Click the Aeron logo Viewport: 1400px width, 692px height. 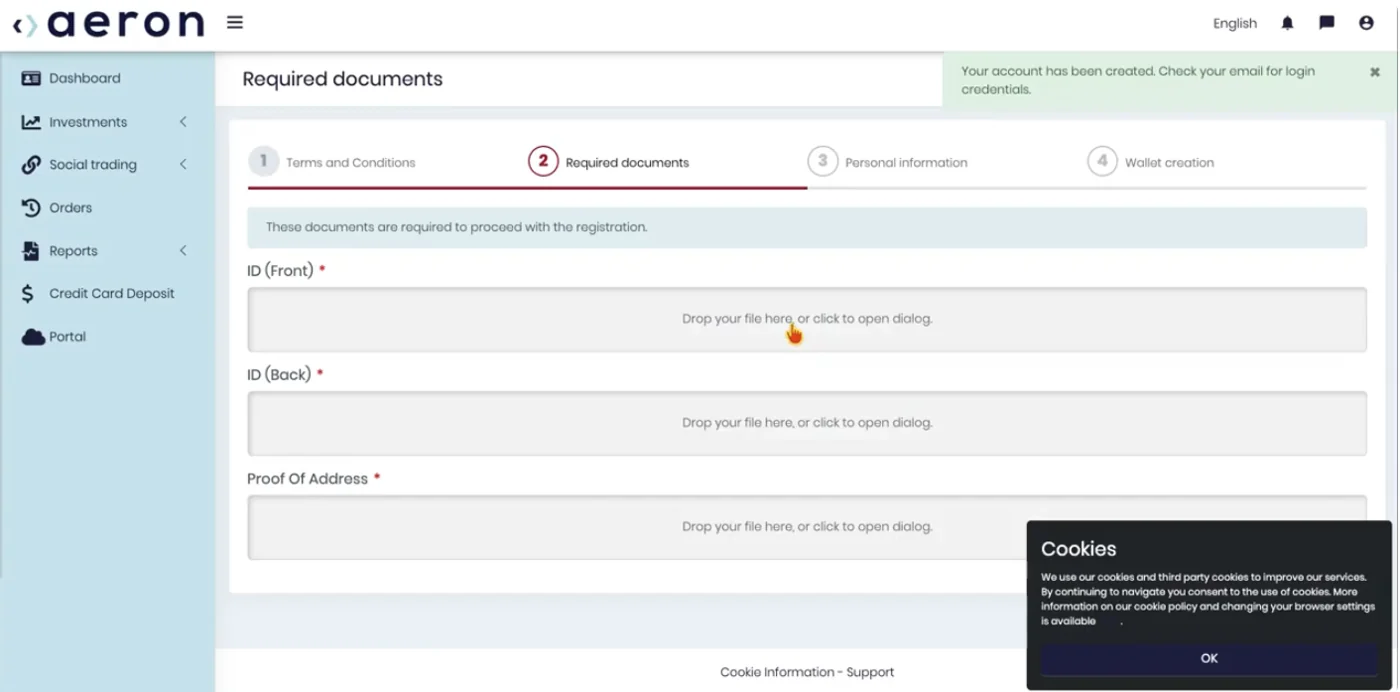point(108,23)
